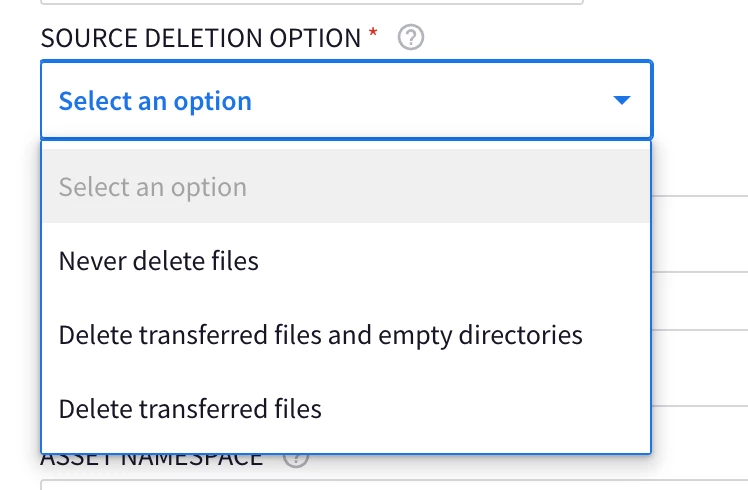Click the last entry in the deletion options list
Screen dimensions: 748x490
(x=346, y=408)
